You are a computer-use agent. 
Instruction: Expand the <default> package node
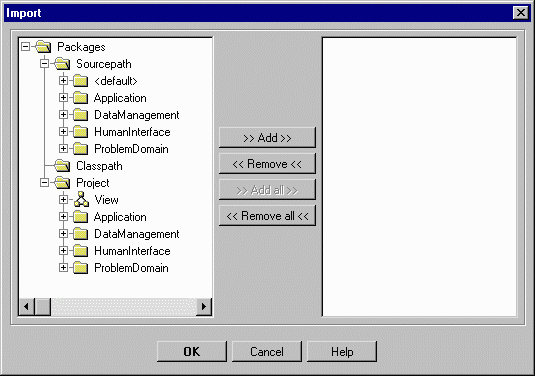(63, 81)
